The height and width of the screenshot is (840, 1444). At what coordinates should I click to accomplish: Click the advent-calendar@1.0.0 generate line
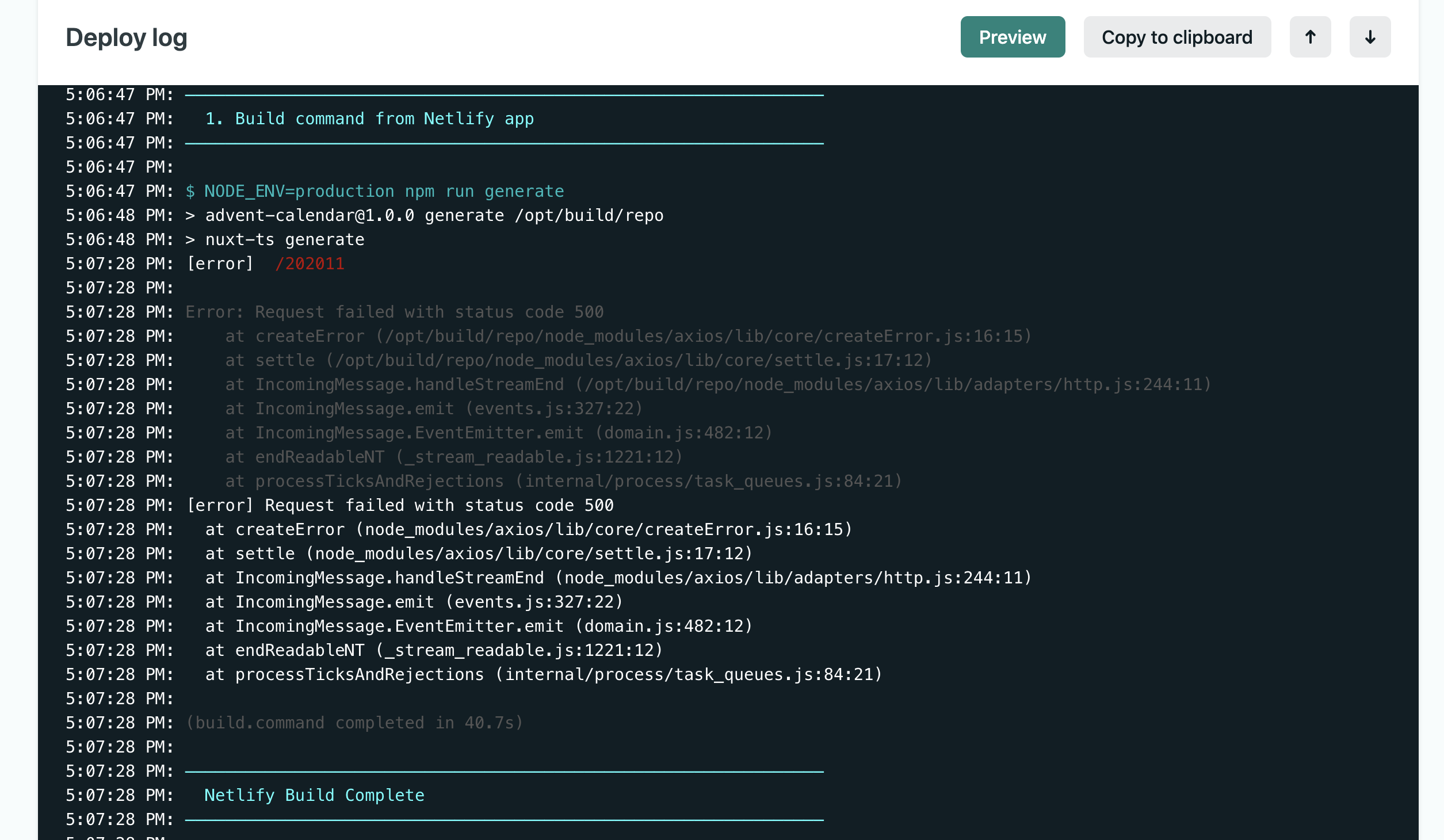click(x=424, y=215)
